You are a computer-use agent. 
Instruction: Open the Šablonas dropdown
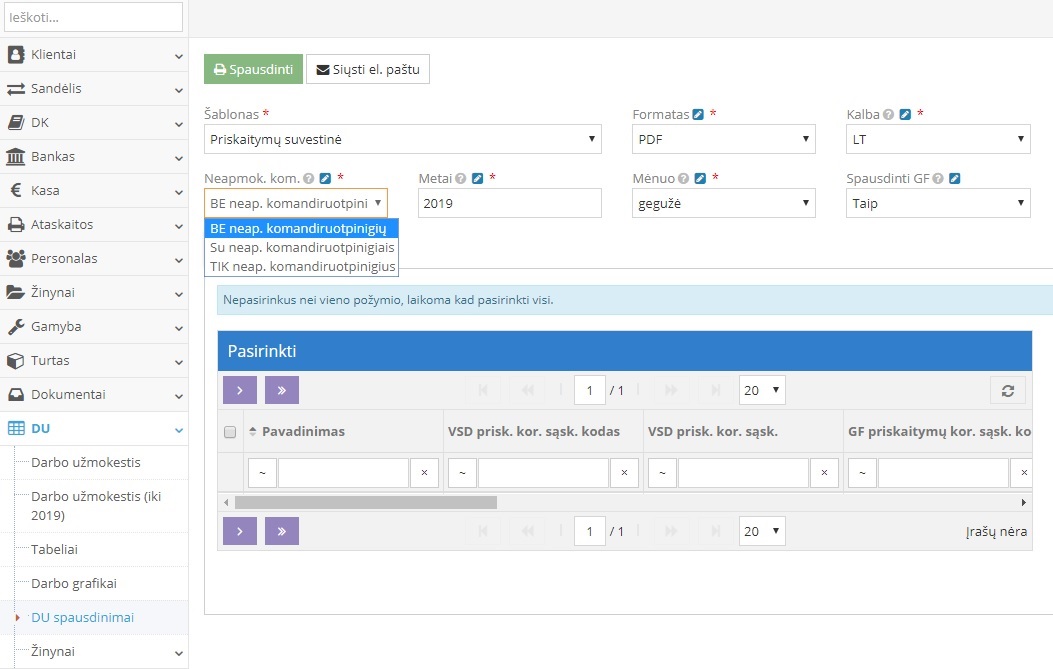pos(403,139)
